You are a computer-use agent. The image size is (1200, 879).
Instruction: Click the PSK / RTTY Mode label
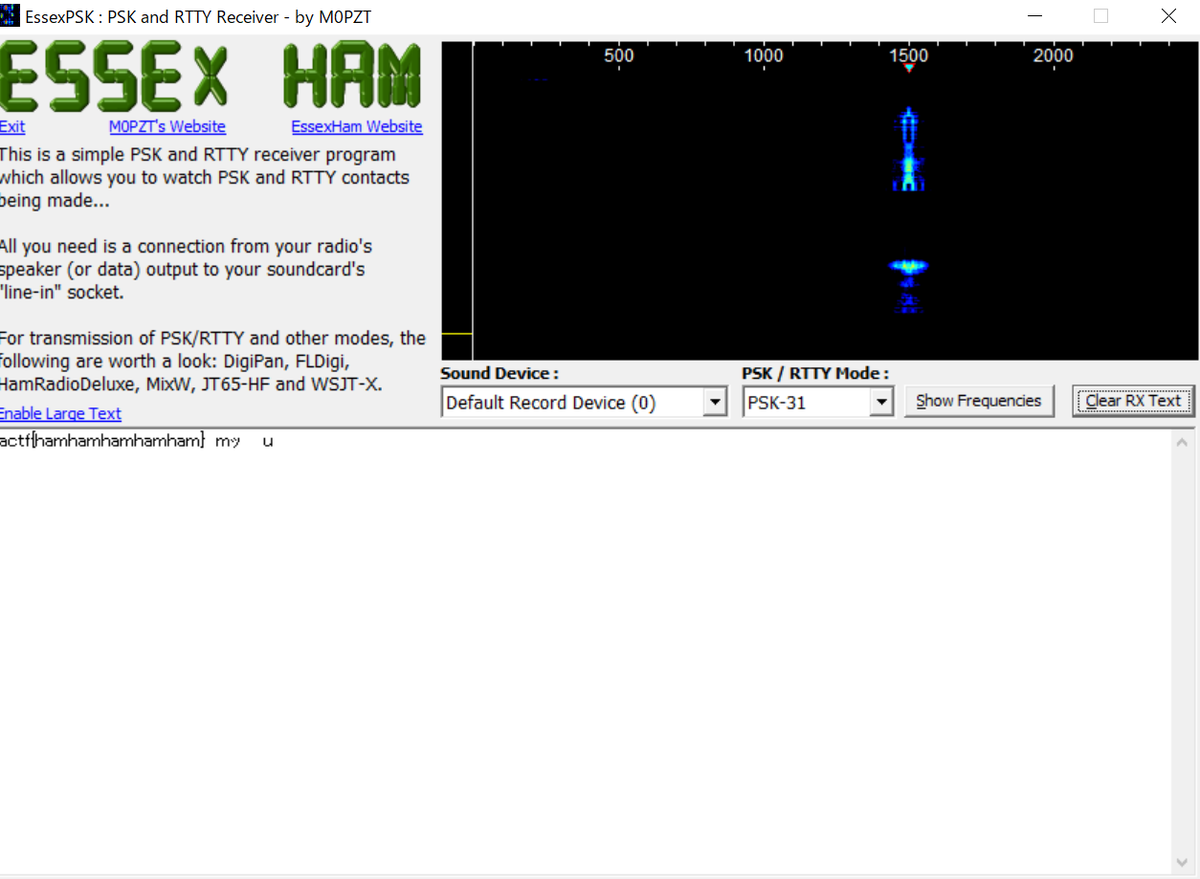pos(815,373)
